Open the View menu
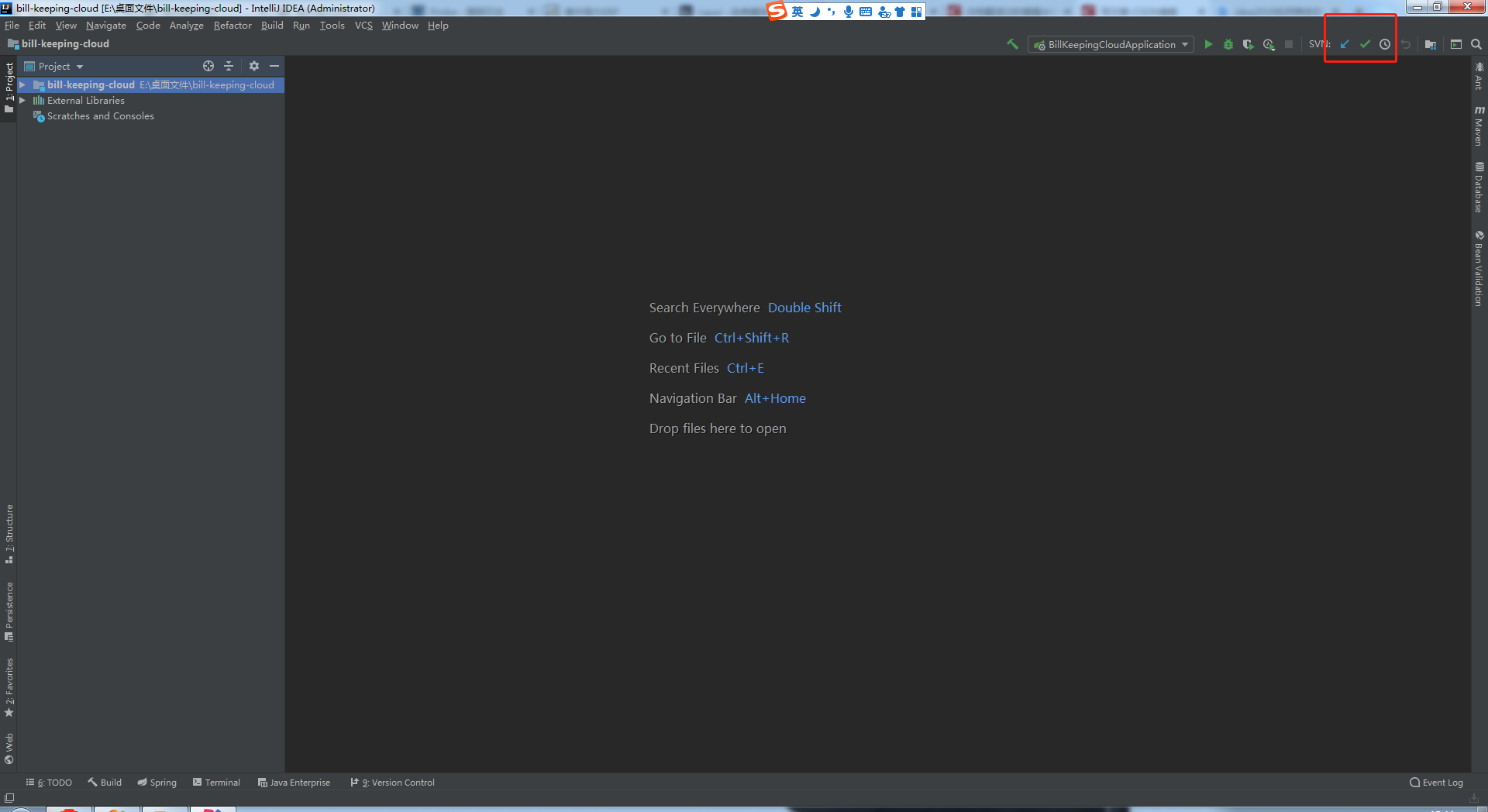1488x812 pixels. coord(66,26)
